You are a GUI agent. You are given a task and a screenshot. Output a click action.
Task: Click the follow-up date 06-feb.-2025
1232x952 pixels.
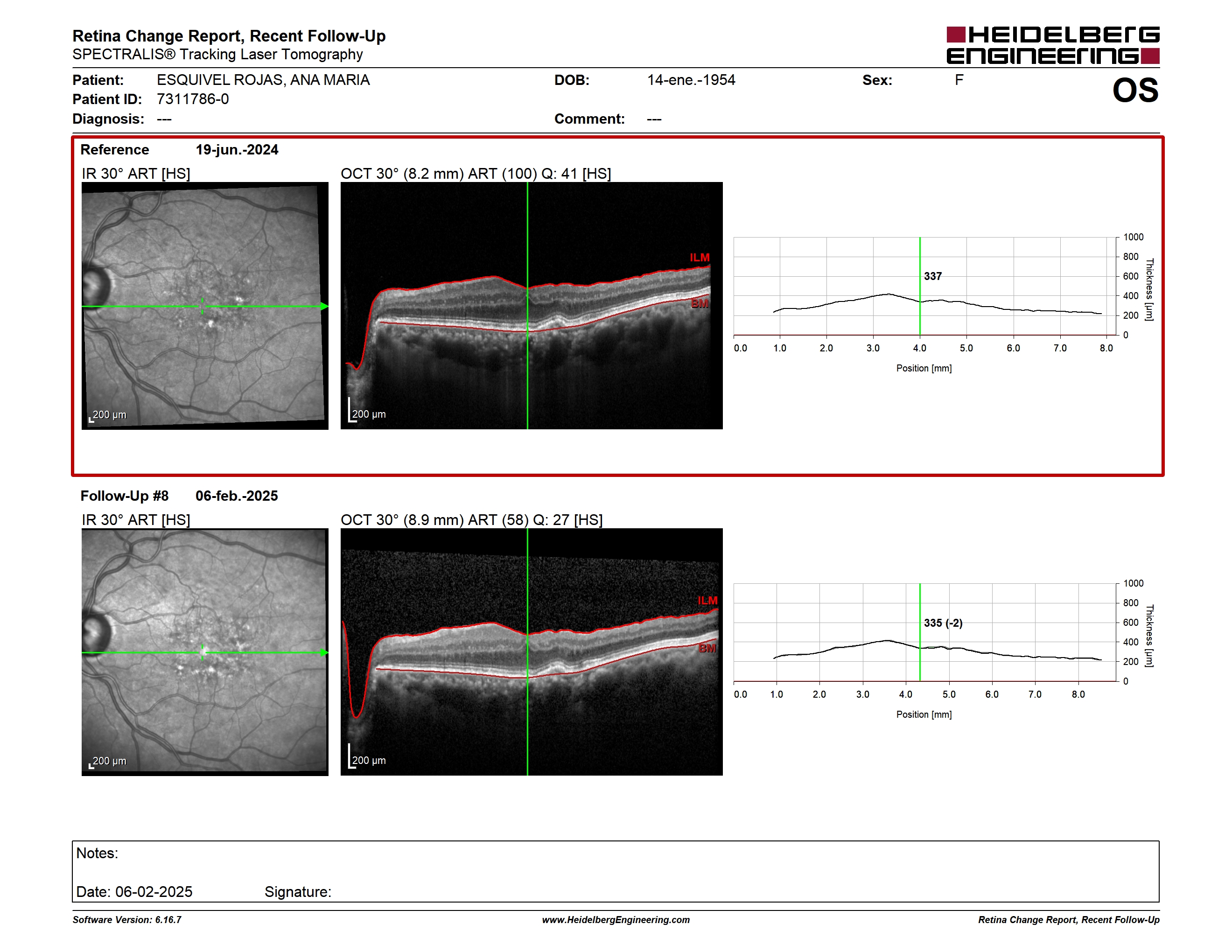[x=237, y=496]
